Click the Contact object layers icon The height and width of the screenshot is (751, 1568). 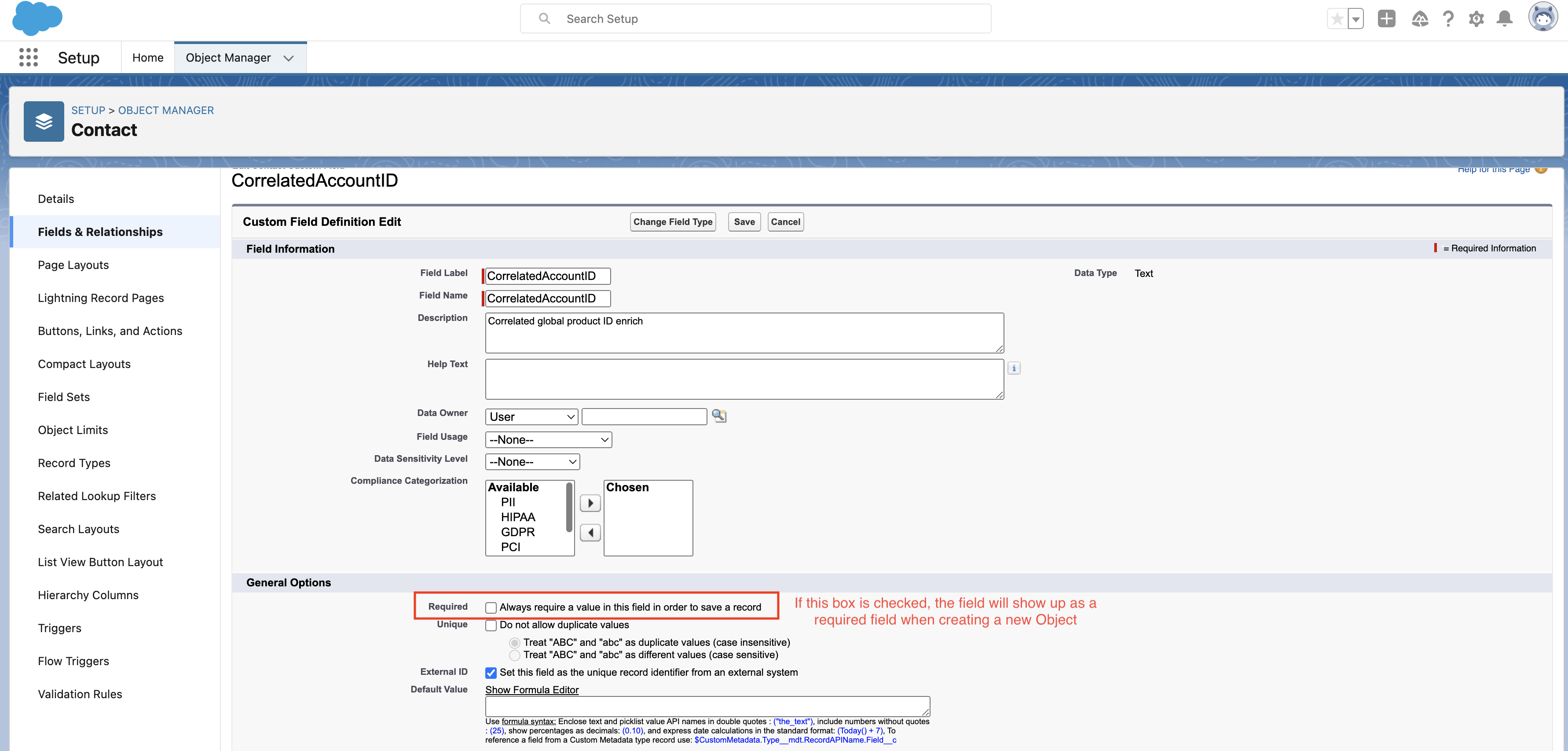coord(44,121)
